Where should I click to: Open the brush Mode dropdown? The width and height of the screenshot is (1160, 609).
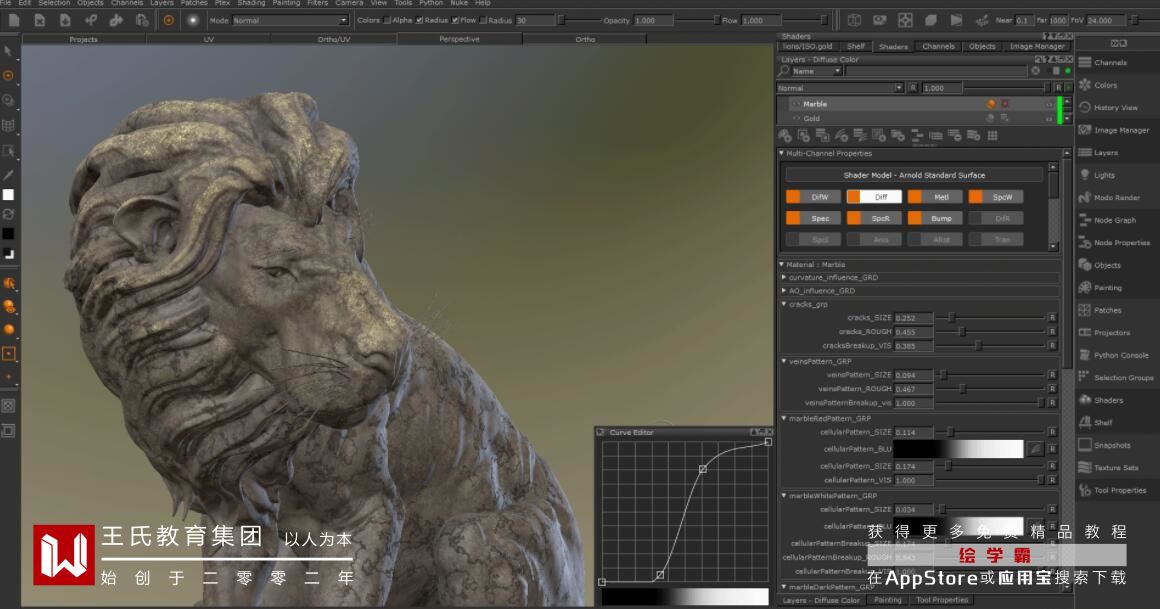pyautogui.click(x=290, y=20)
